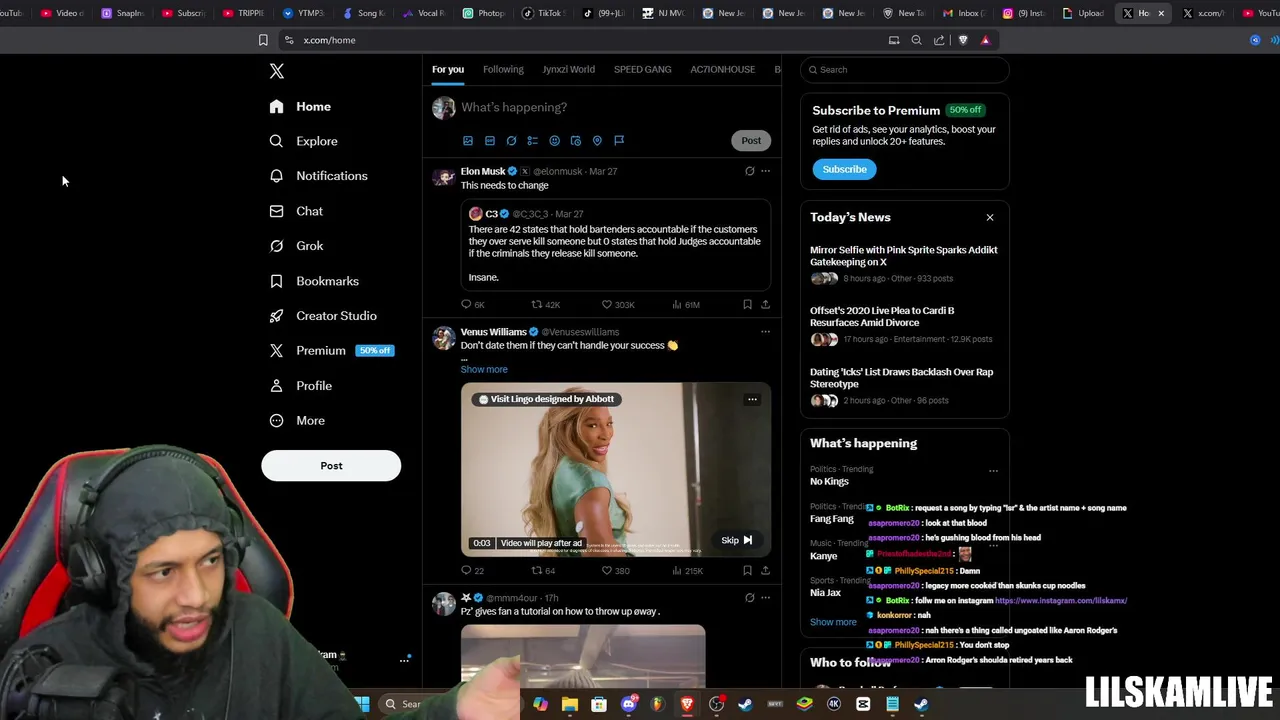Open the SPEED GANG tab

click(x=643, y=70)
